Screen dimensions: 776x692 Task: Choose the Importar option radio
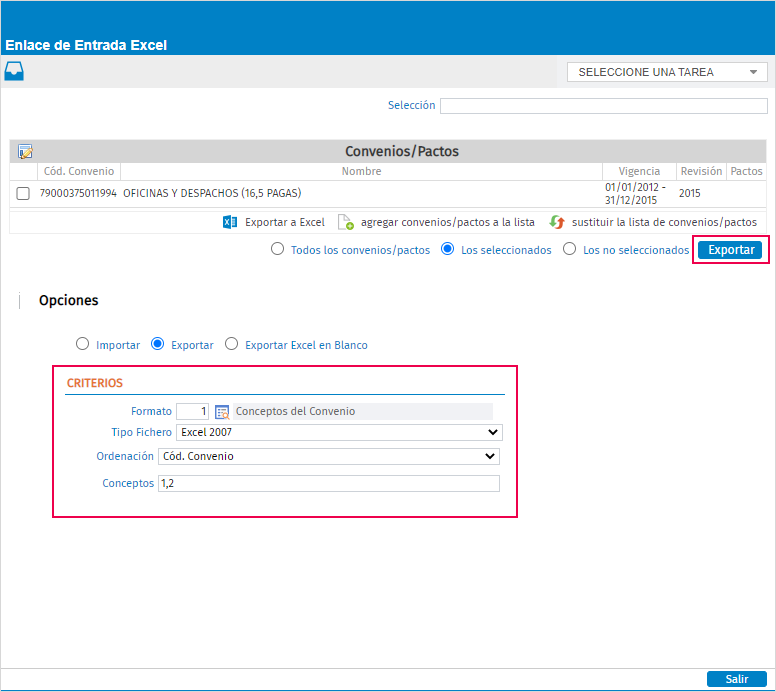[82, 344]
